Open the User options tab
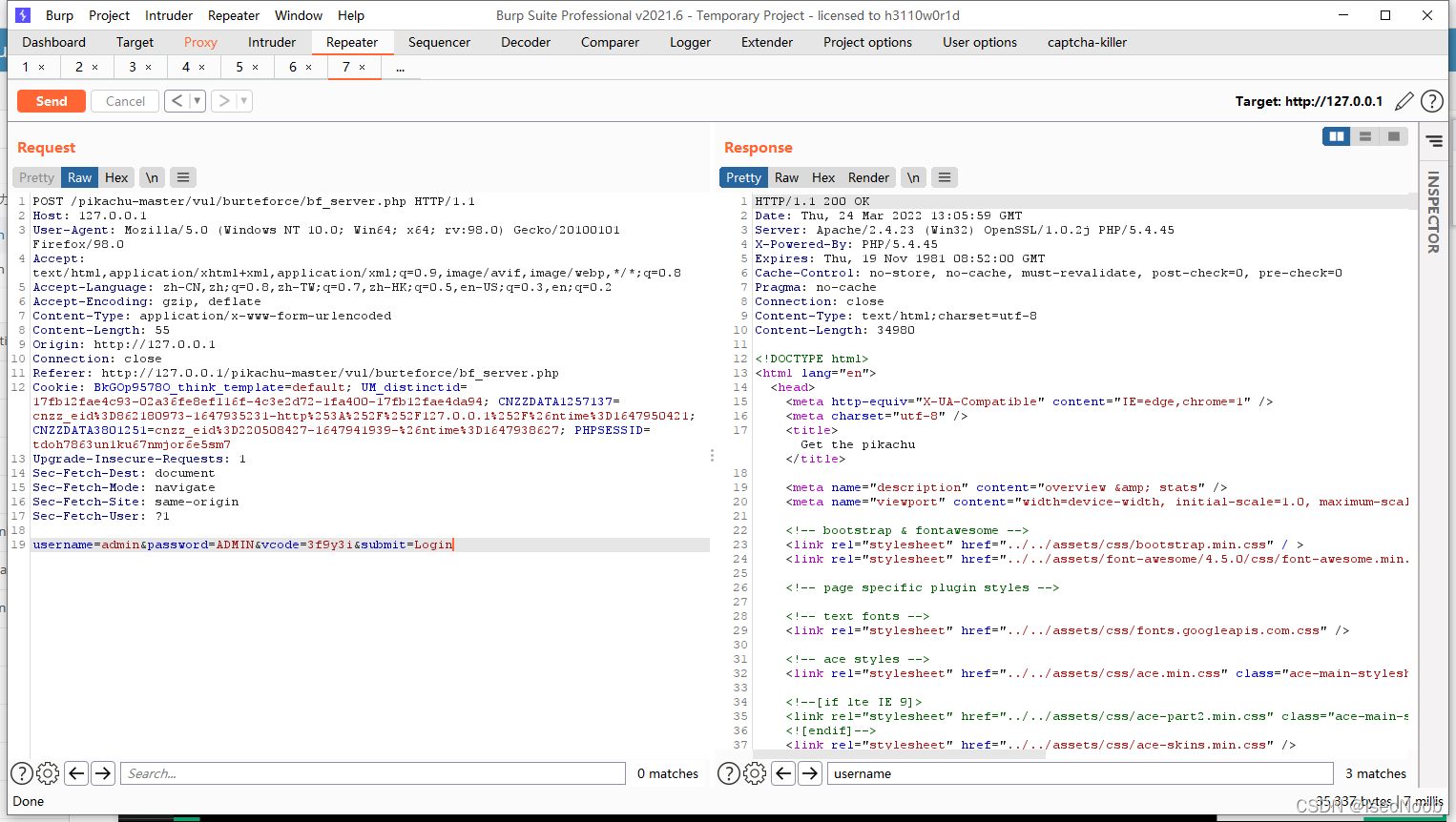 point(980,42)
